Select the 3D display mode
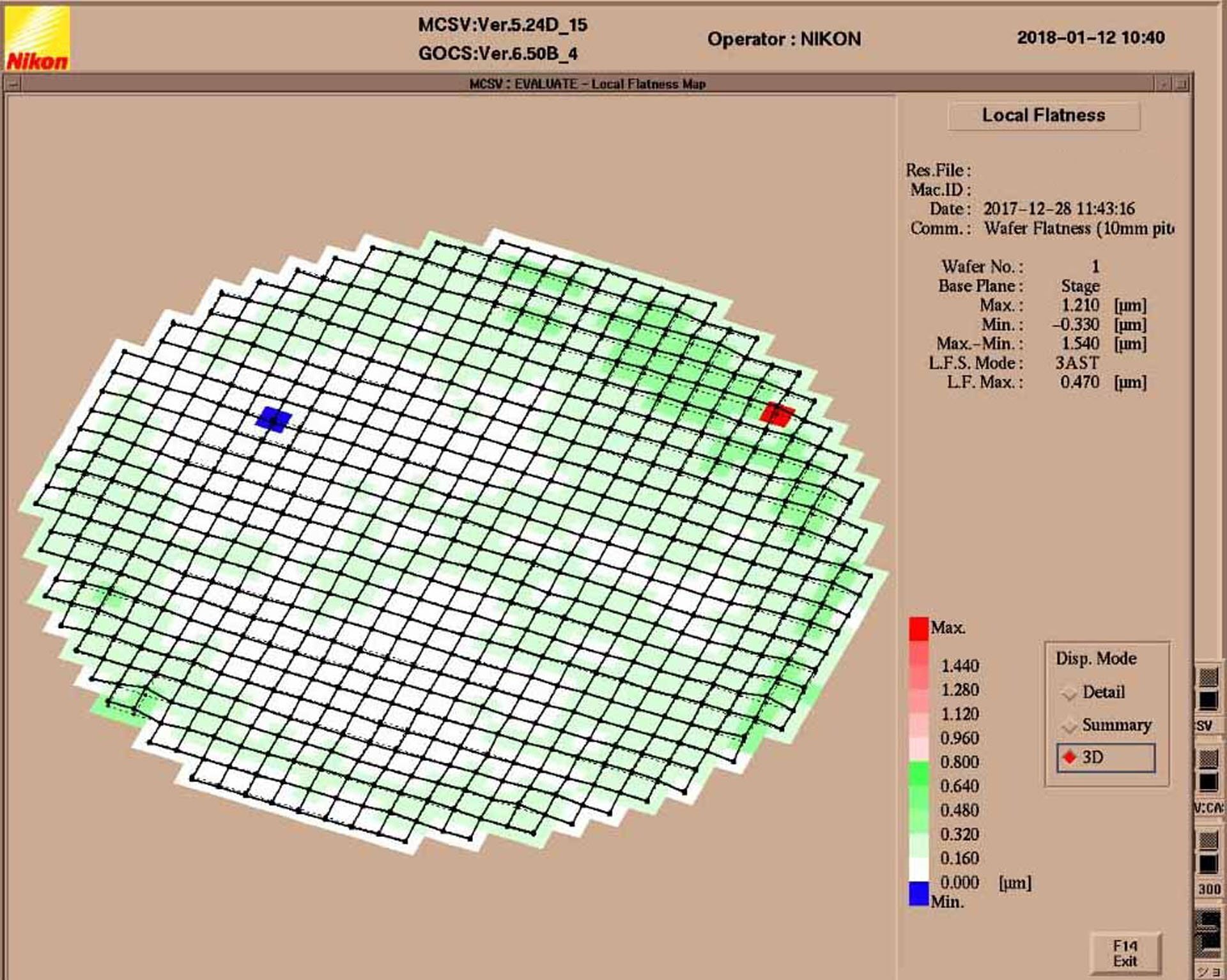The height and width of the screenshot is (980, 1227). click(1106, 758)
